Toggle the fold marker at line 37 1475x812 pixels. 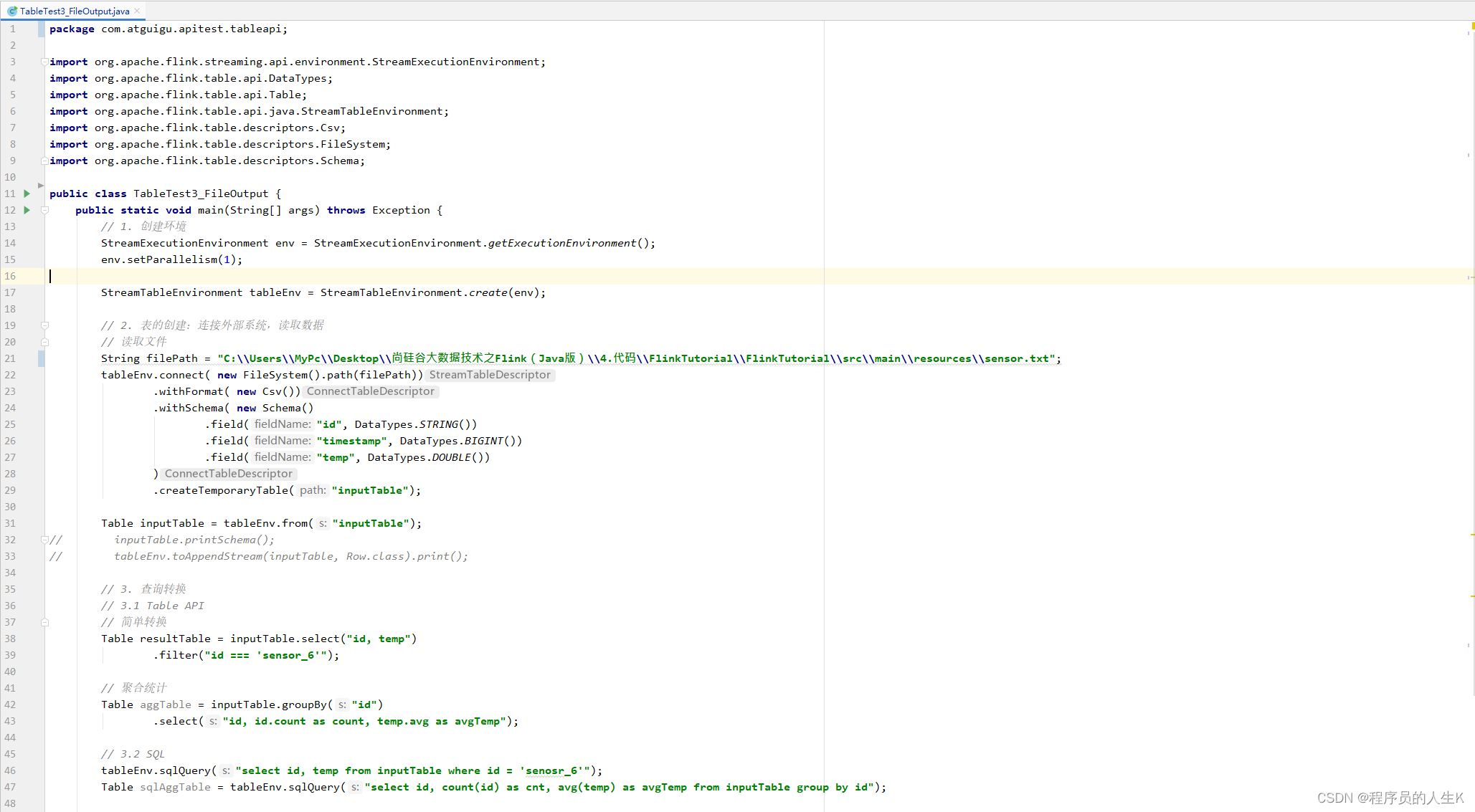point(44,622)
